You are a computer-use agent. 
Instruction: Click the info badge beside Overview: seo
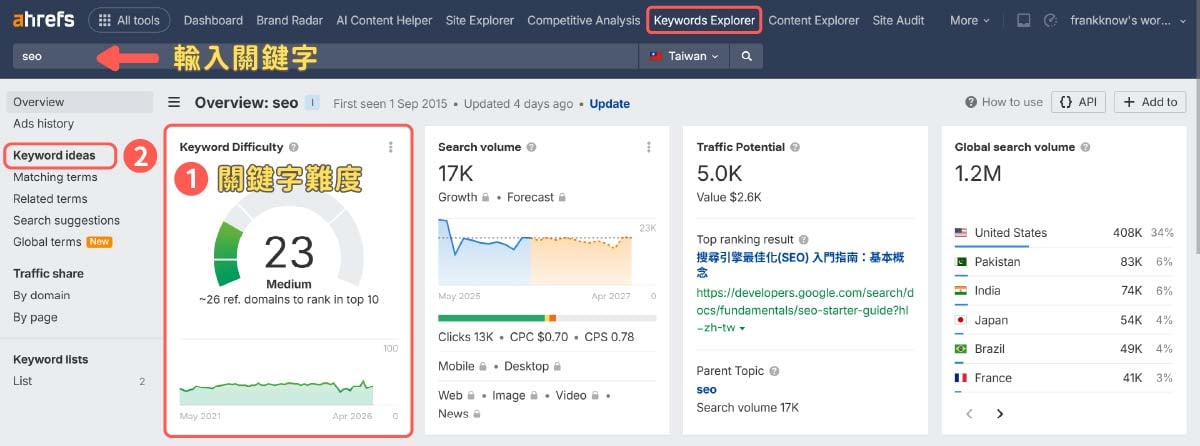pyautogui.click(x=312, y=102)
